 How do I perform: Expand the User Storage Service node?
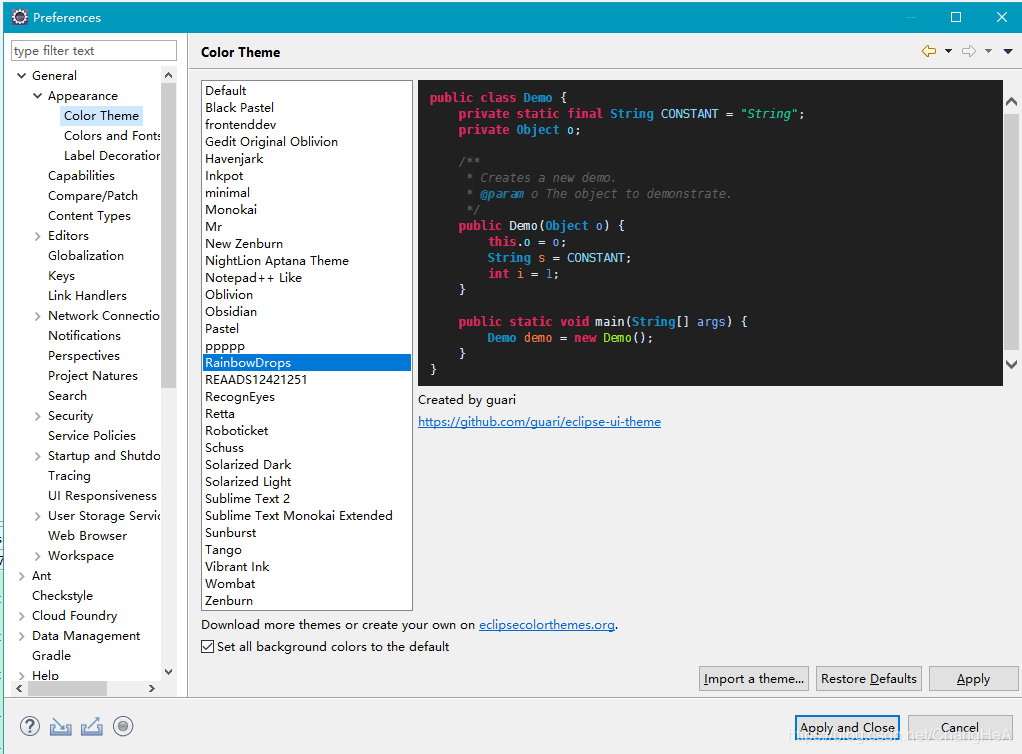point(37,516)
